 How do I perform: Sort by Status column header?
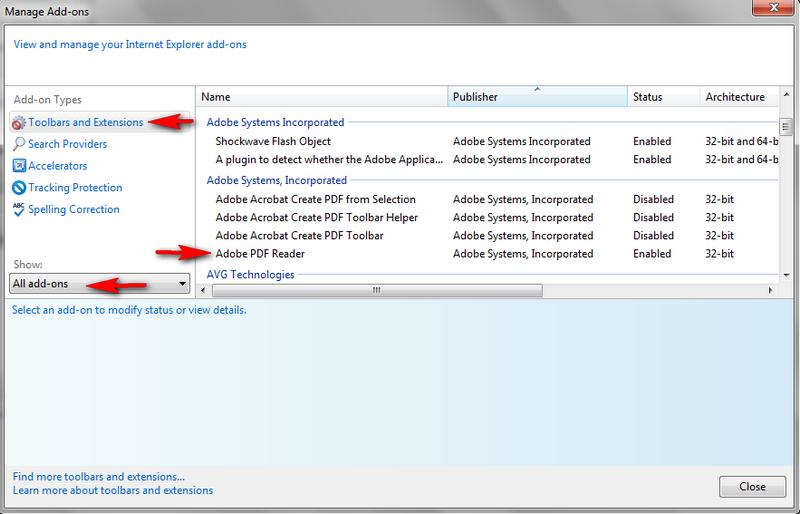tap(664, 97)
